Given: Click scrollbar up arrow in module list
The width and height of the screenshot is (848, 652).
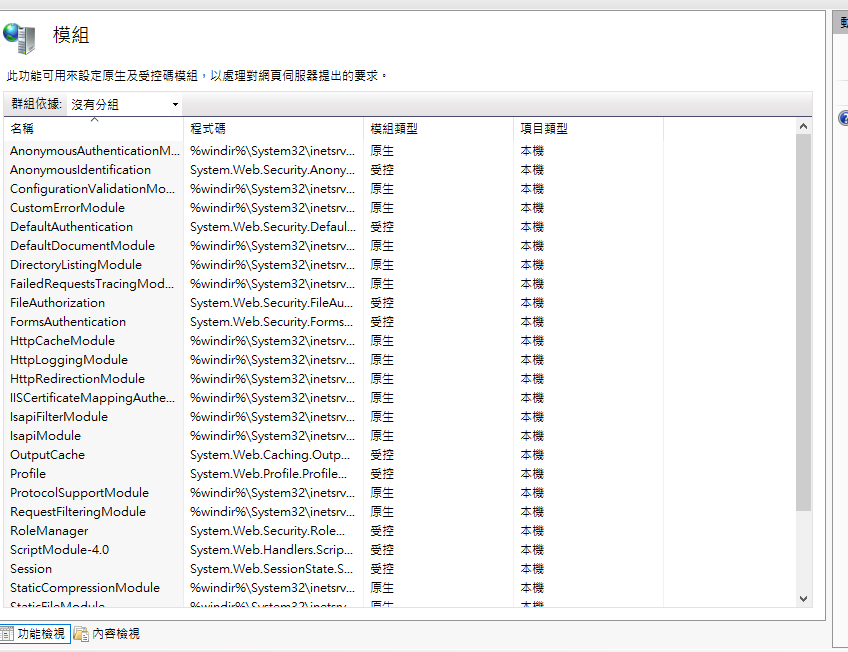Looking at the screenshot, I should 803,126.
